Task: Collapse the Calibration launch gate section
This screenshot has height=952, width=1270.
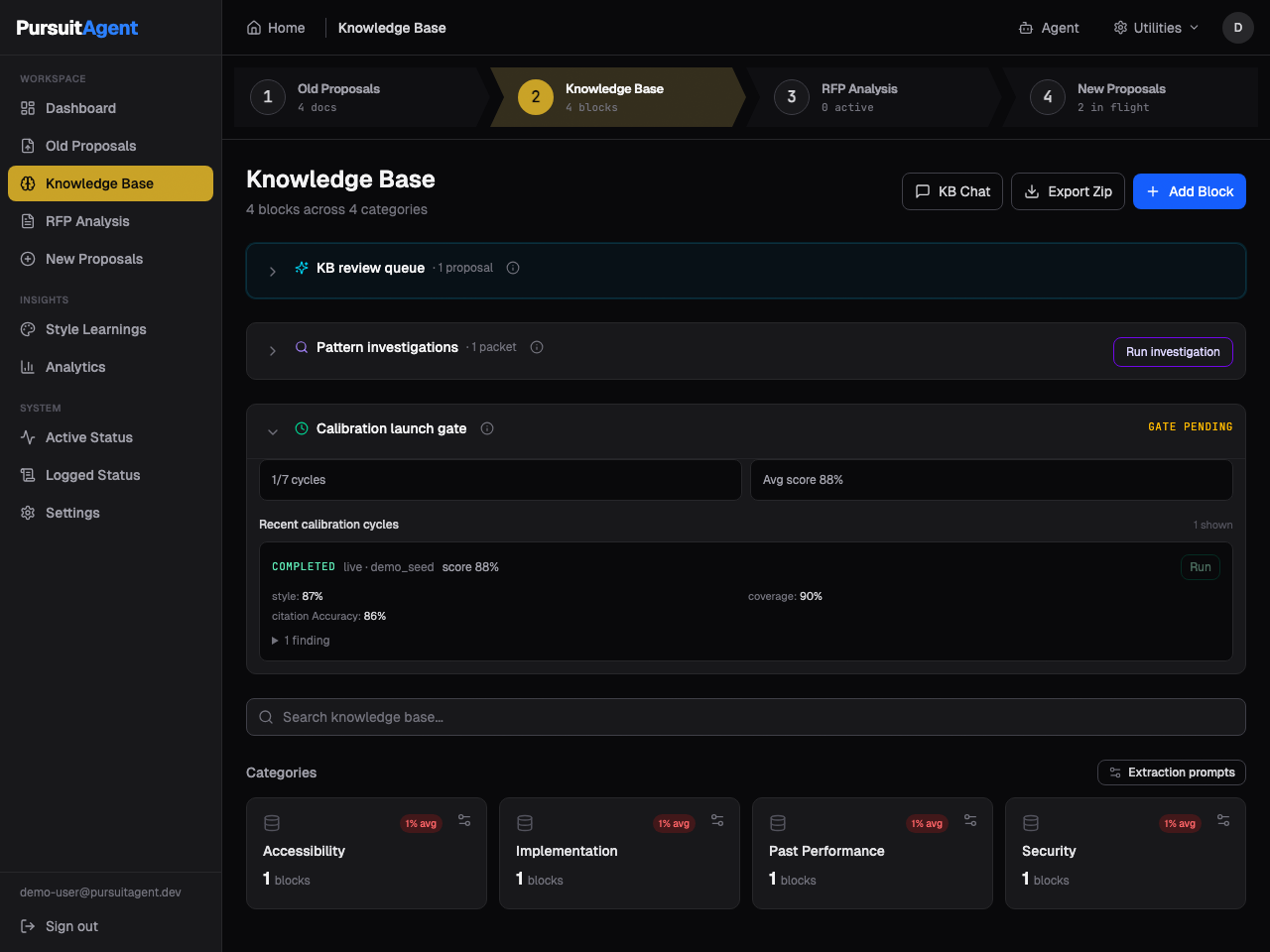Action: (273, 431)
